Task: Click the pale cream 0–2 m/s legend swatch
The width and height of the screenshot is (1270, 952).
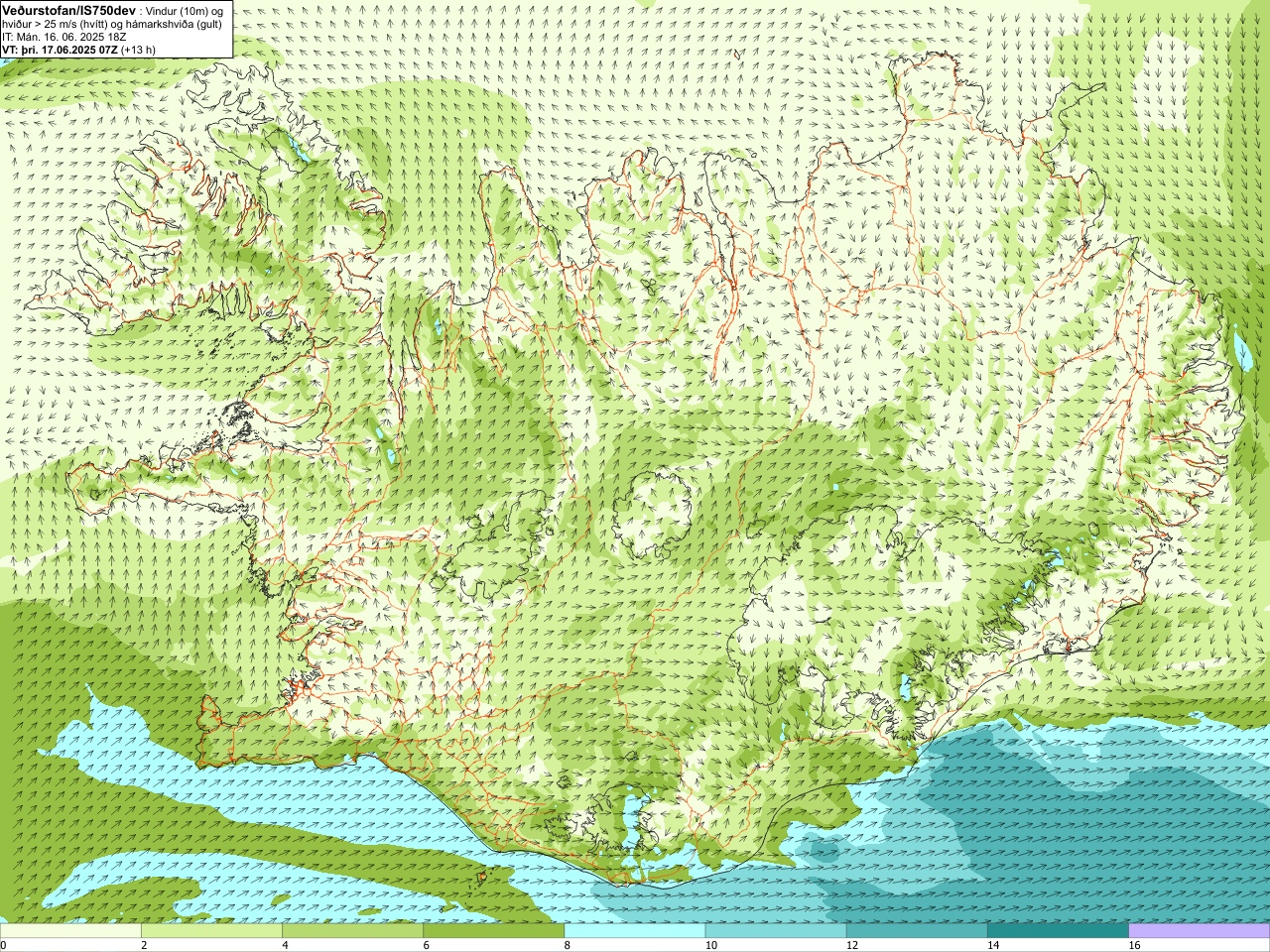Action: [x=70, y=931]
